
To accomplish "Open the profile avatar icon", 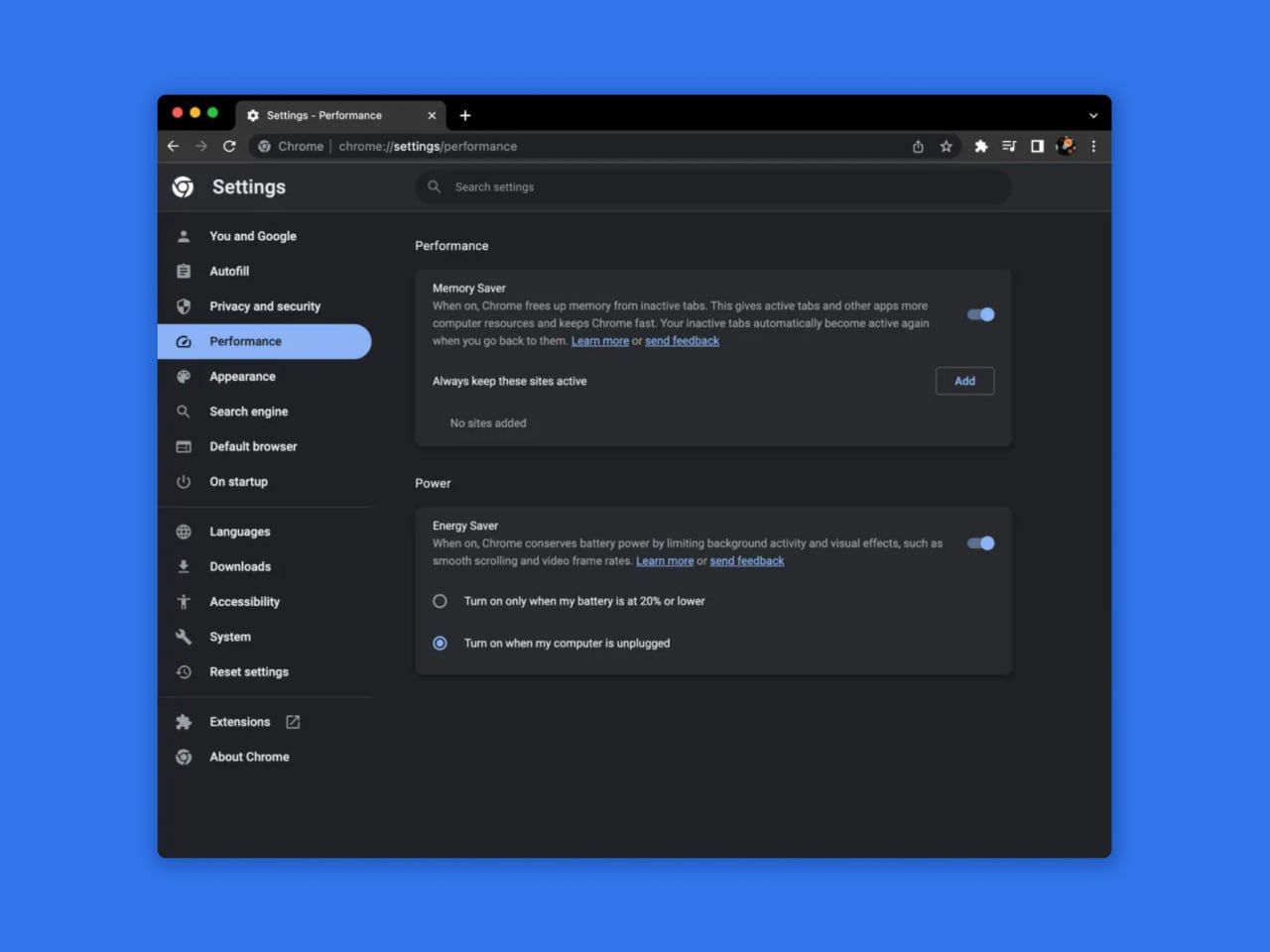I will pos(1066,146).
